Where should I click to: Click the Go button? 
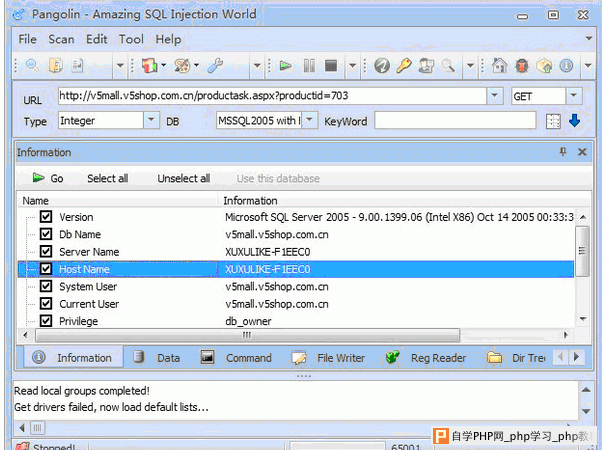48,178
